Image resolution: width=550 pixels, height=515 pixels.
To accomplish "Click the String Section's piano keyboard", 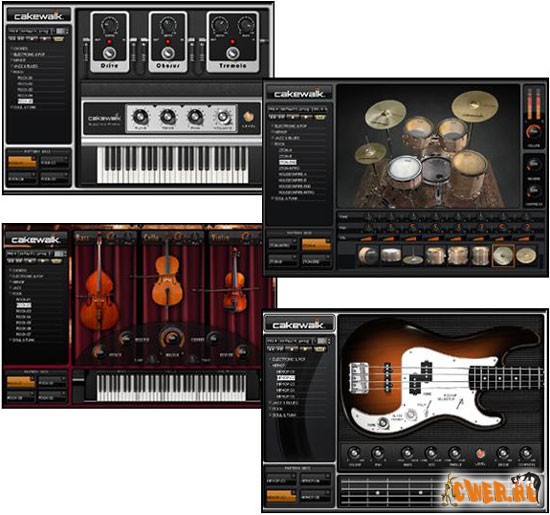I will pyautogui.click(x=171, y=387).
